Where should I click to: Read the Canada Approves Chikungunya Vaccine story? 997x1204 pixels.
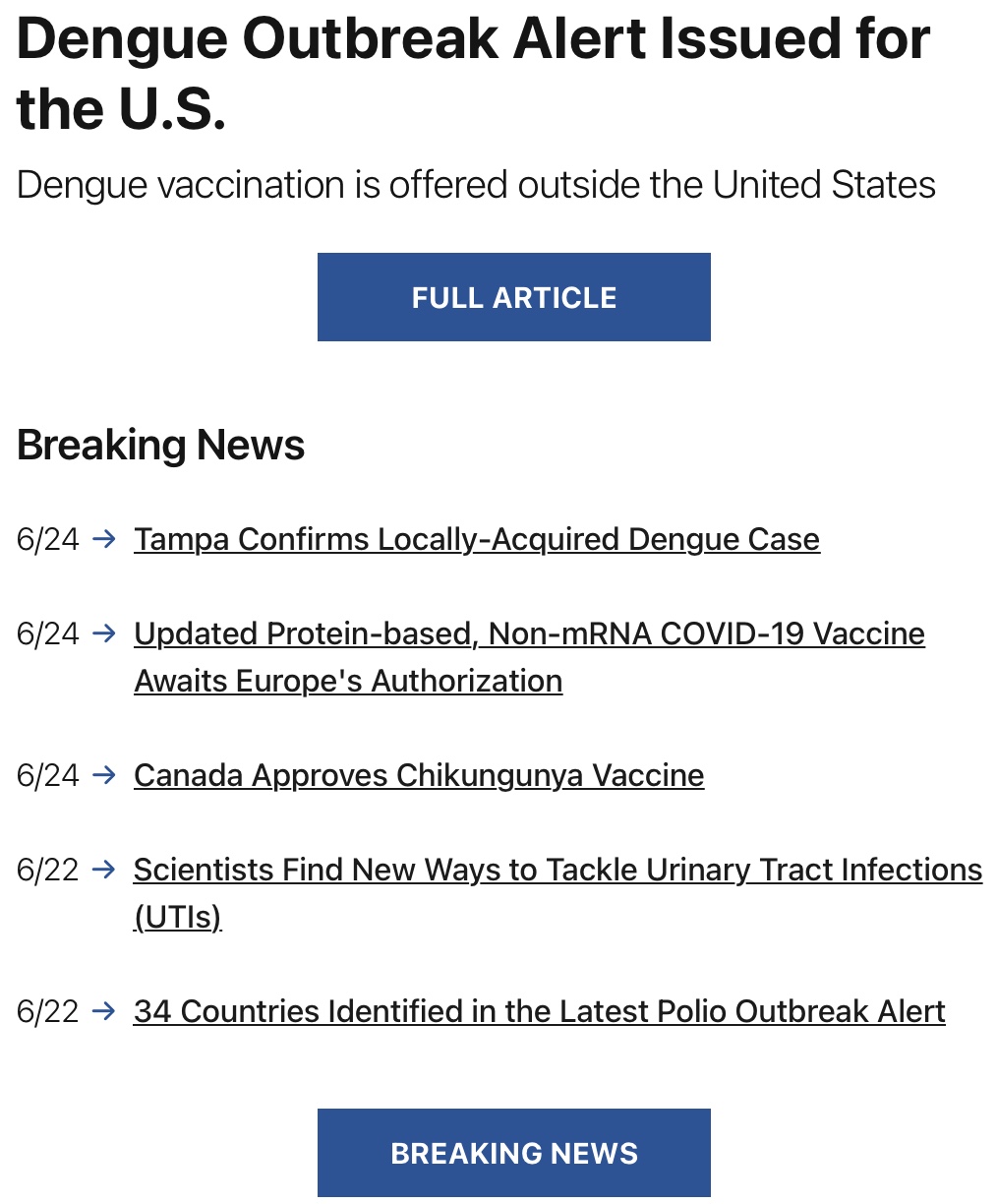click(419, 775)
